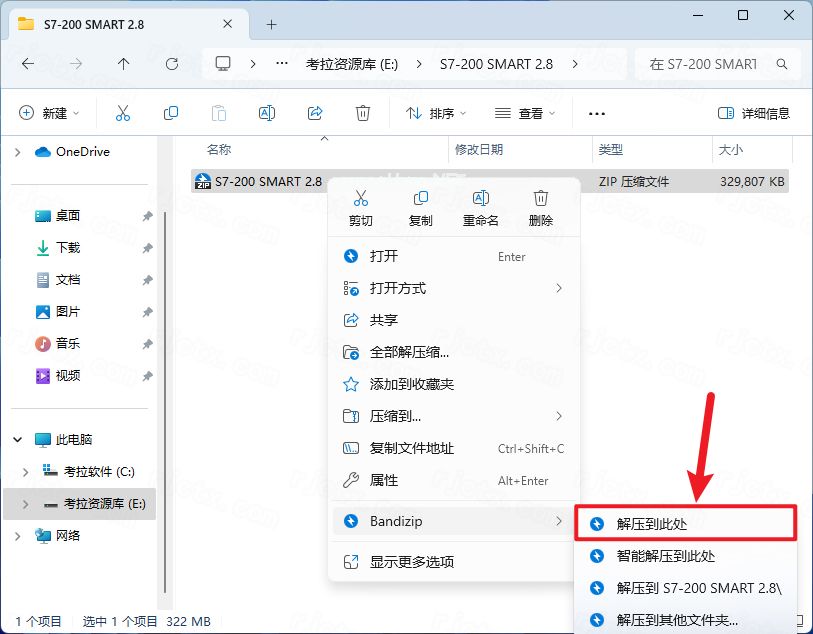Expand the OneDrive entry in the sidebar
Viewport: 813px width, 634px height.
click(18, 151)
